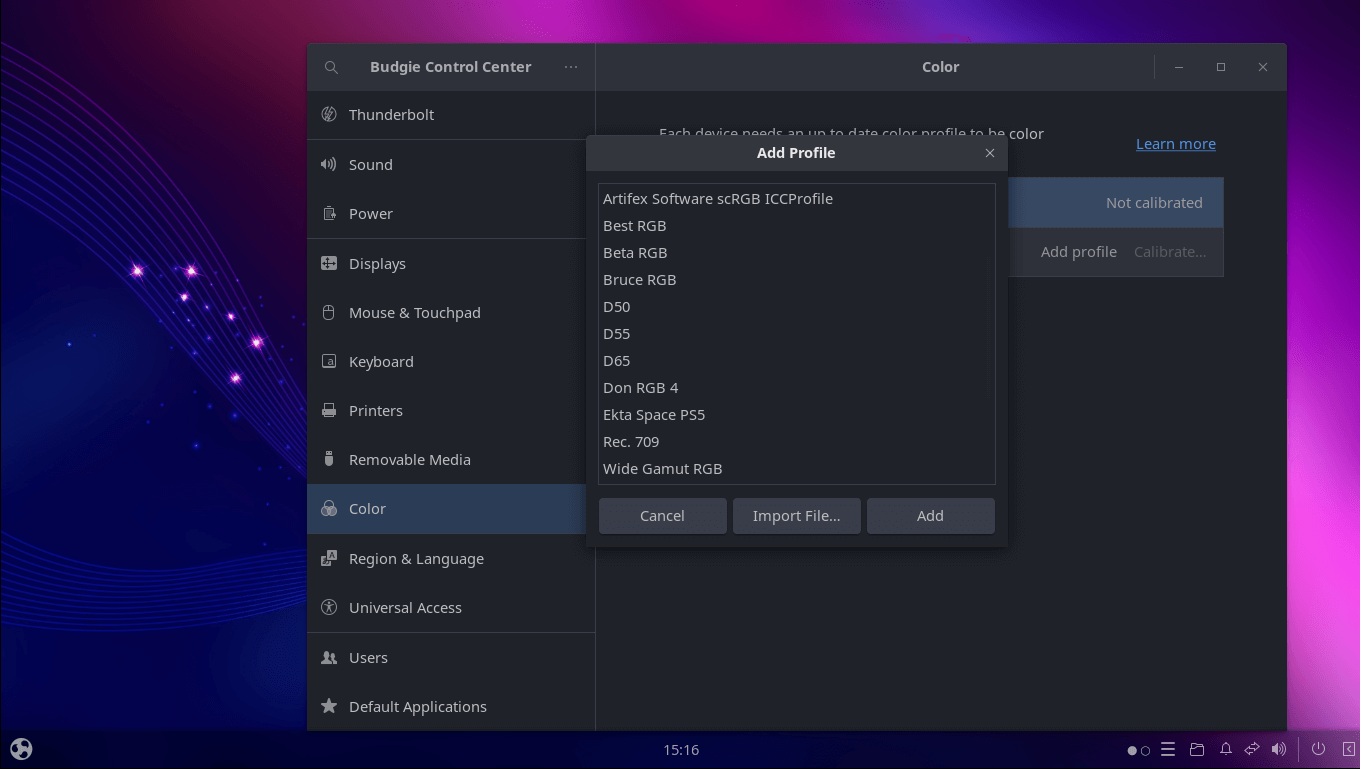1360x769 pixels.
Task: Open the Budgie menu in taskbar
Action: coord(20,748)
